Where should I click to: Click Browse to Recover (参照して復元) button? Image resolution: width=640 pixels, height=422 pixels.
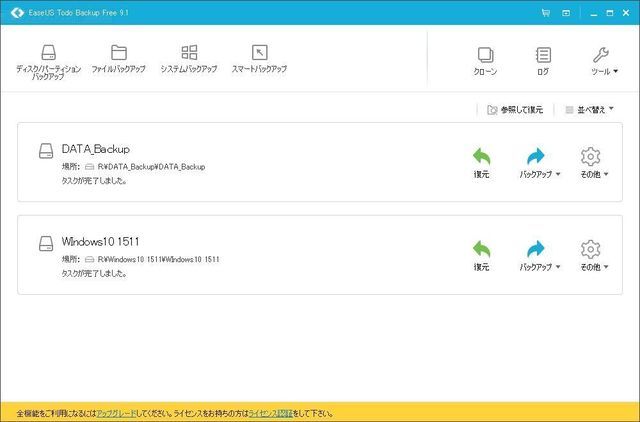[515, 110]
